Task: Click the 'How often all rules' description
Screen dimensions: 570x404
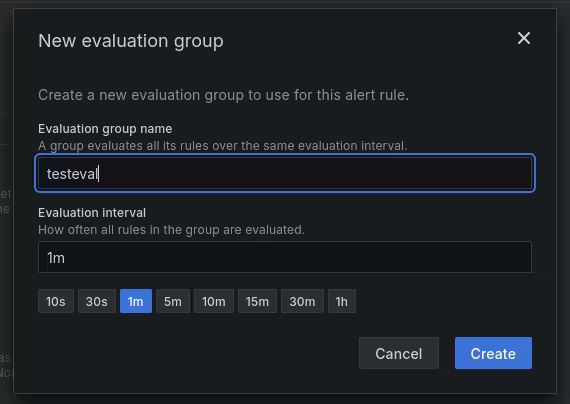Action: 171,230
